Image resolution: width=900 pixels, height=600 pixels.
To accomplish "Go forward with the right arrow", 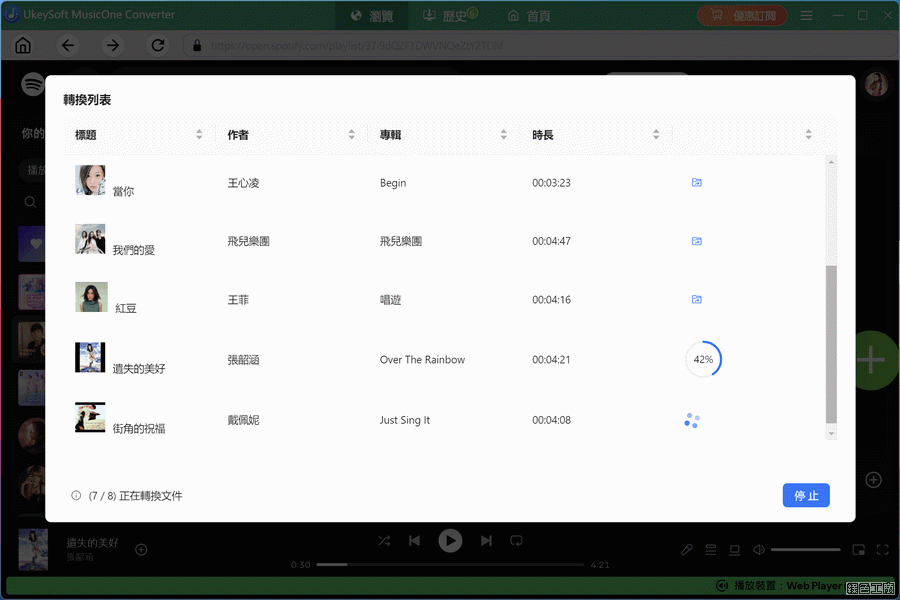I will [113, 45].
